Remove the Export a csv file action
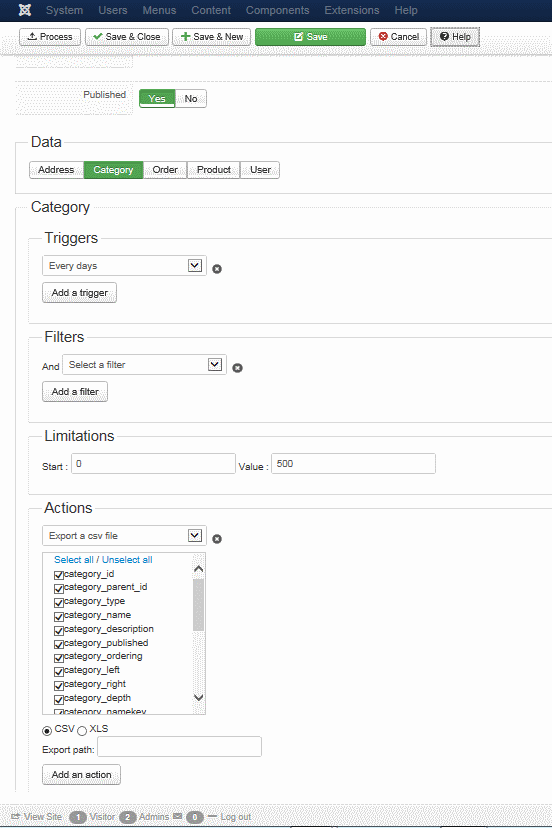The width and height of the screenshot is (552, 828). point(217,539)
